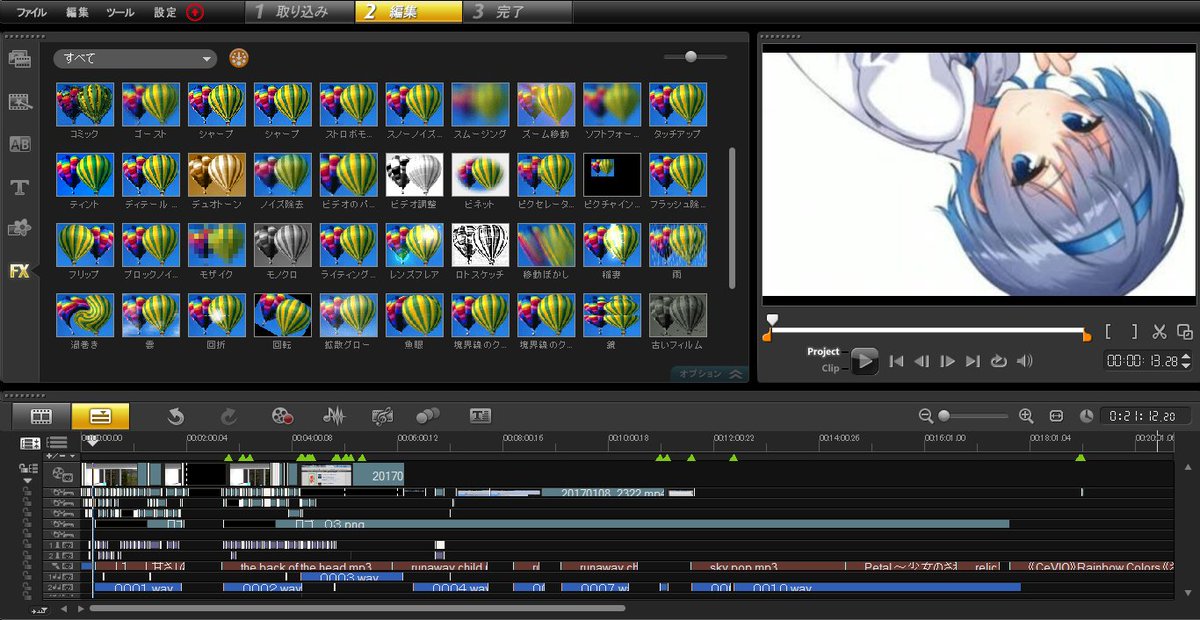Viewport: 1200px width, 620px height.
Task: Click the red upload arrow icon
Action: 195,12
